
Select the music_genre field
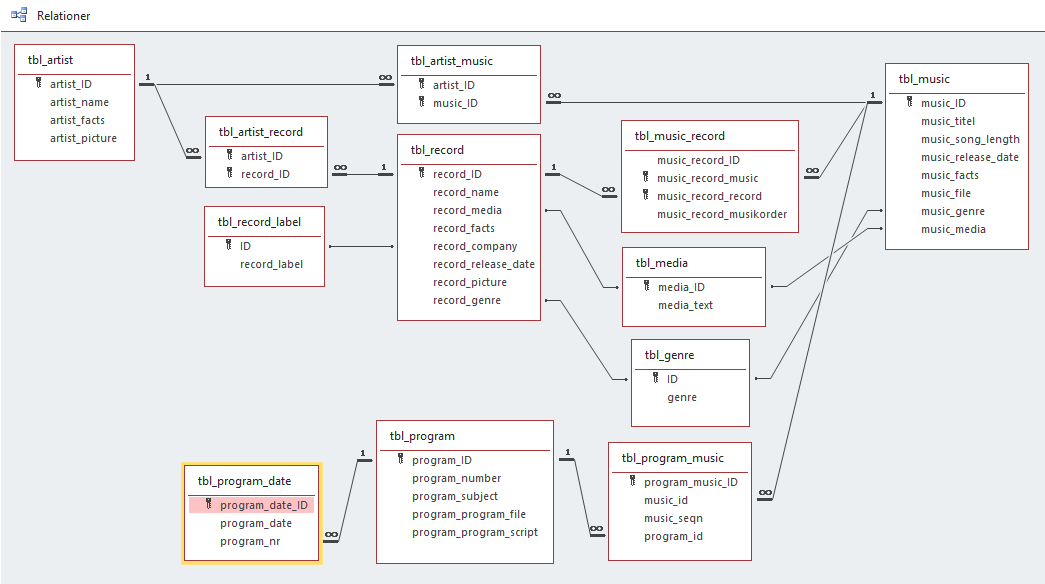(953, 211)
